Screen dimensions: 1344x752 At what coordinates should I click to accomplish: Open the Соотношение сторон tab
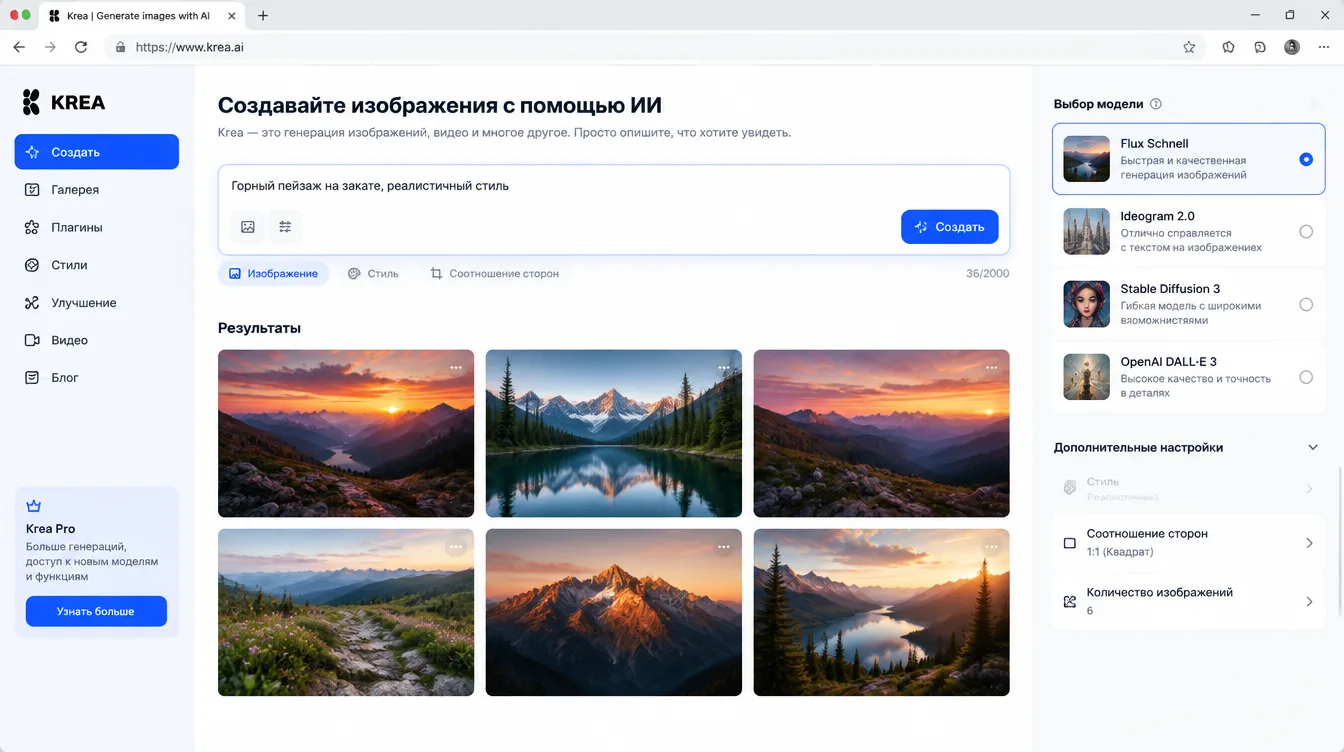click(494, 273)
